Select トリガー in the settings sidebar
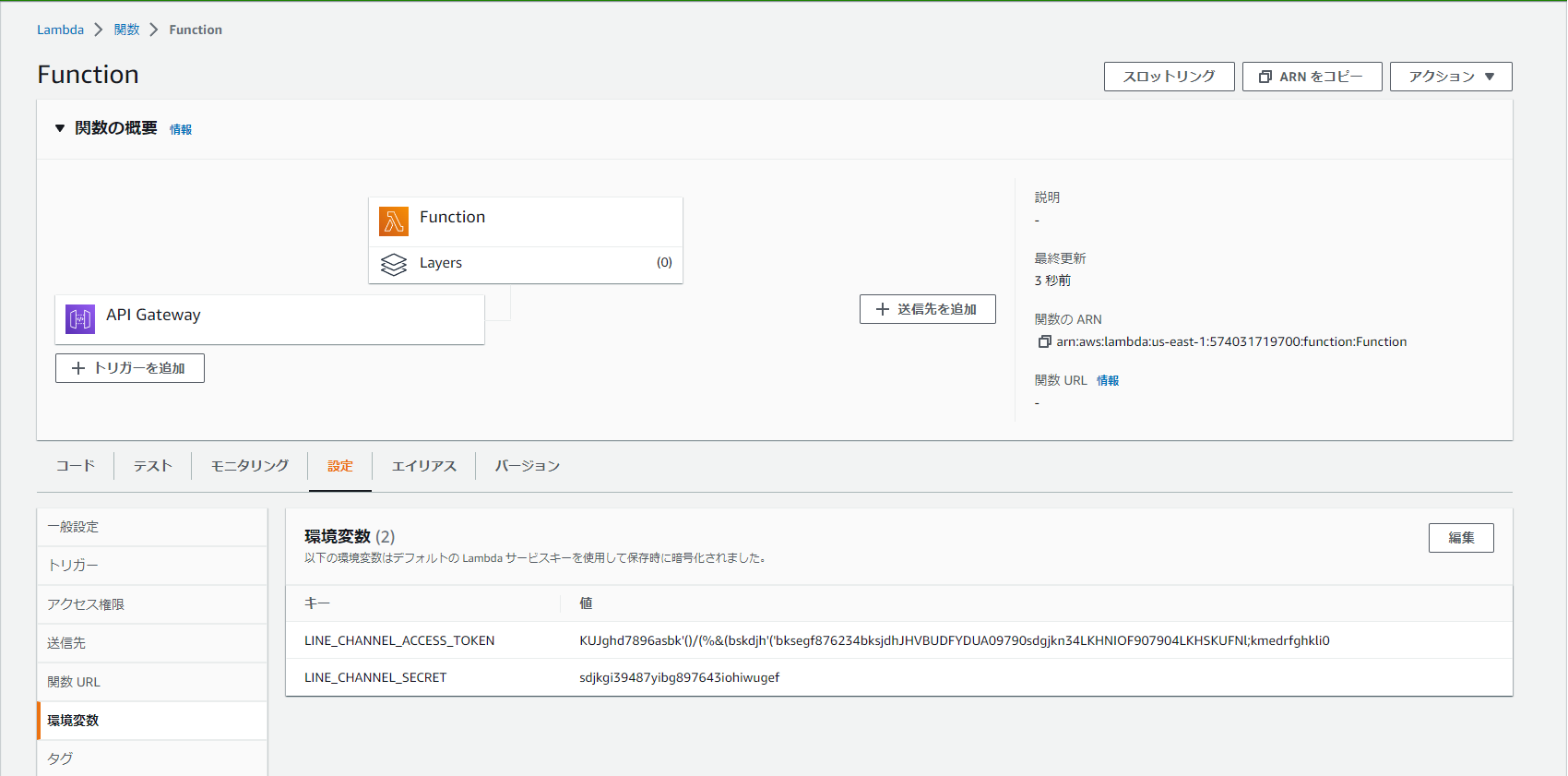The height and width of the screenshot is (776, 1568). 152,566
